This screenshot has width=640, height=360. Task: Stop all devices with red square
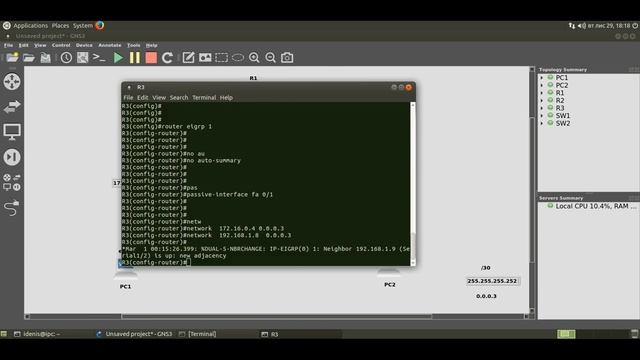point(151,58)
